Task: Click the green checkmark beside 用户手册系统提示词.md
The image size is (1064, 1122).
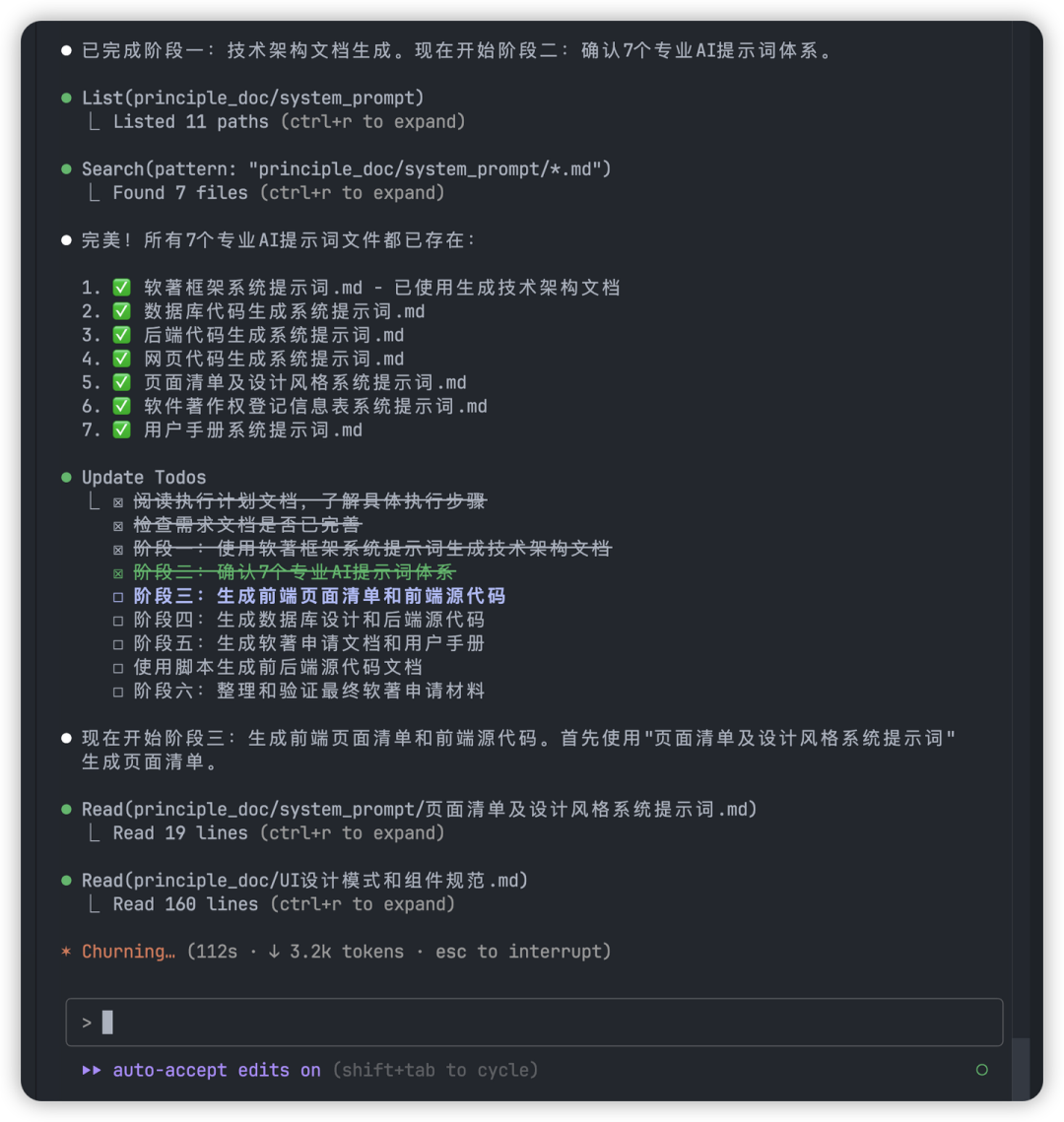Action: (121, 430)
